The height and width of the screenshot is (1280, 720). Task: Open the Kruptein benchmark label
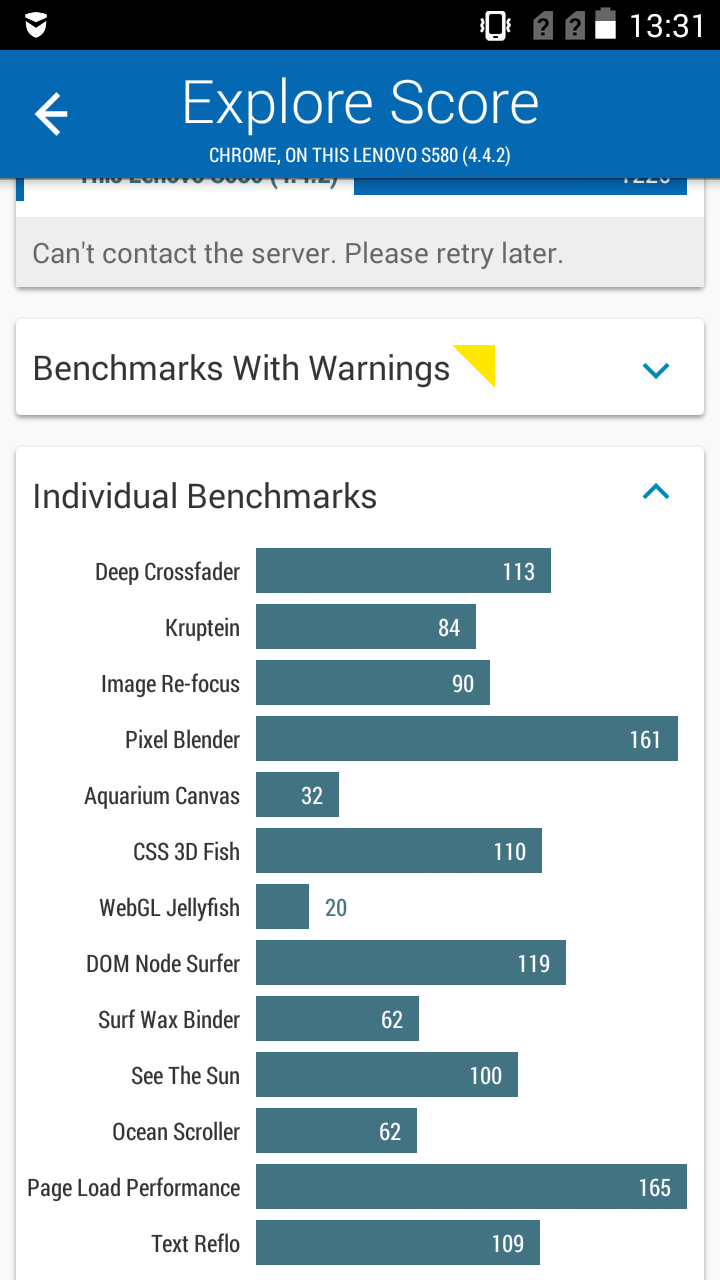click(203, 628)
